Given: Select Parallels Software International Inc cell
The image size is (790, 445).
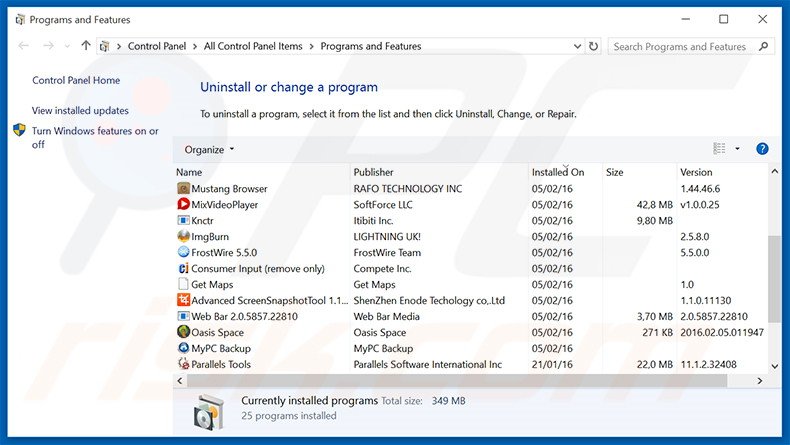Looking at the screenshot, I should pos(428,364).
